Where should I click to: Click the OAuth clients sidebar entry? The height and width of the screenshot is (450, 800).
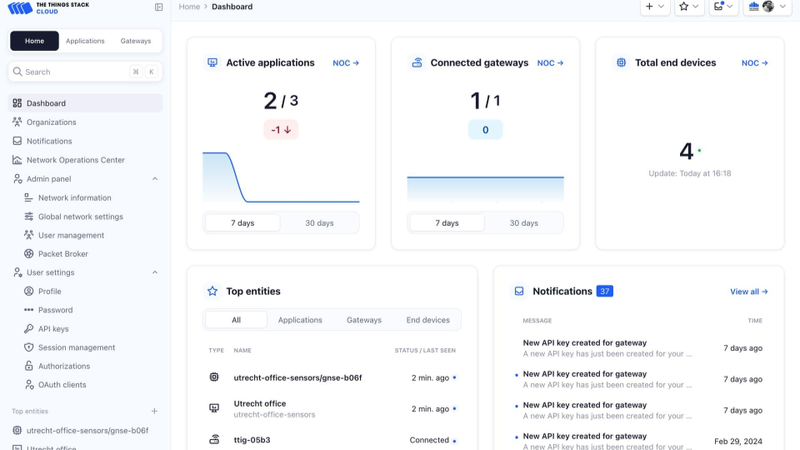click(62, 385)
